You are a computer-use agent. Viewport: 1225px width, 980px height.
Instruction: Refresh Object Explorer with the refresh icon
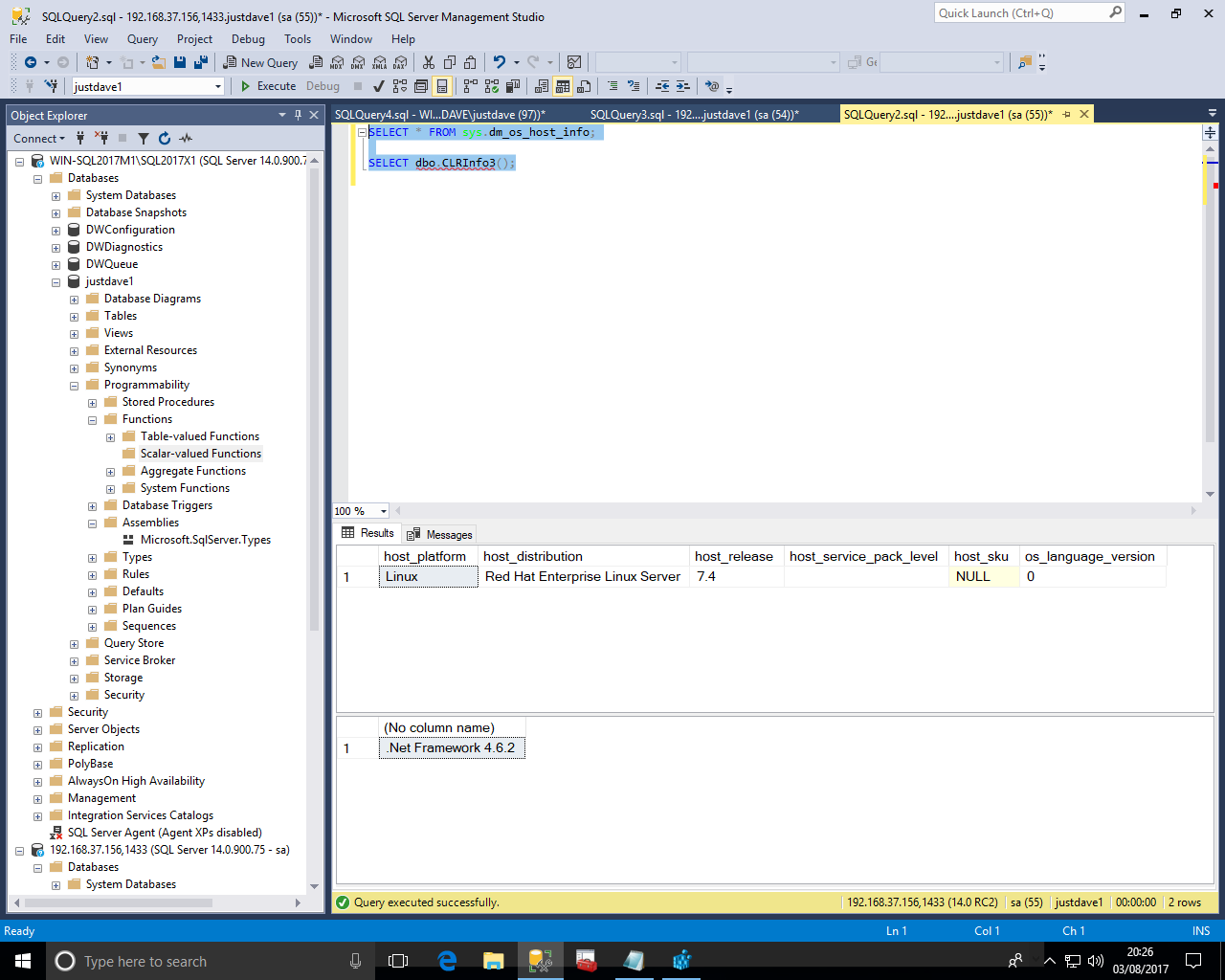pyautogui.click(x=165, y=139)
